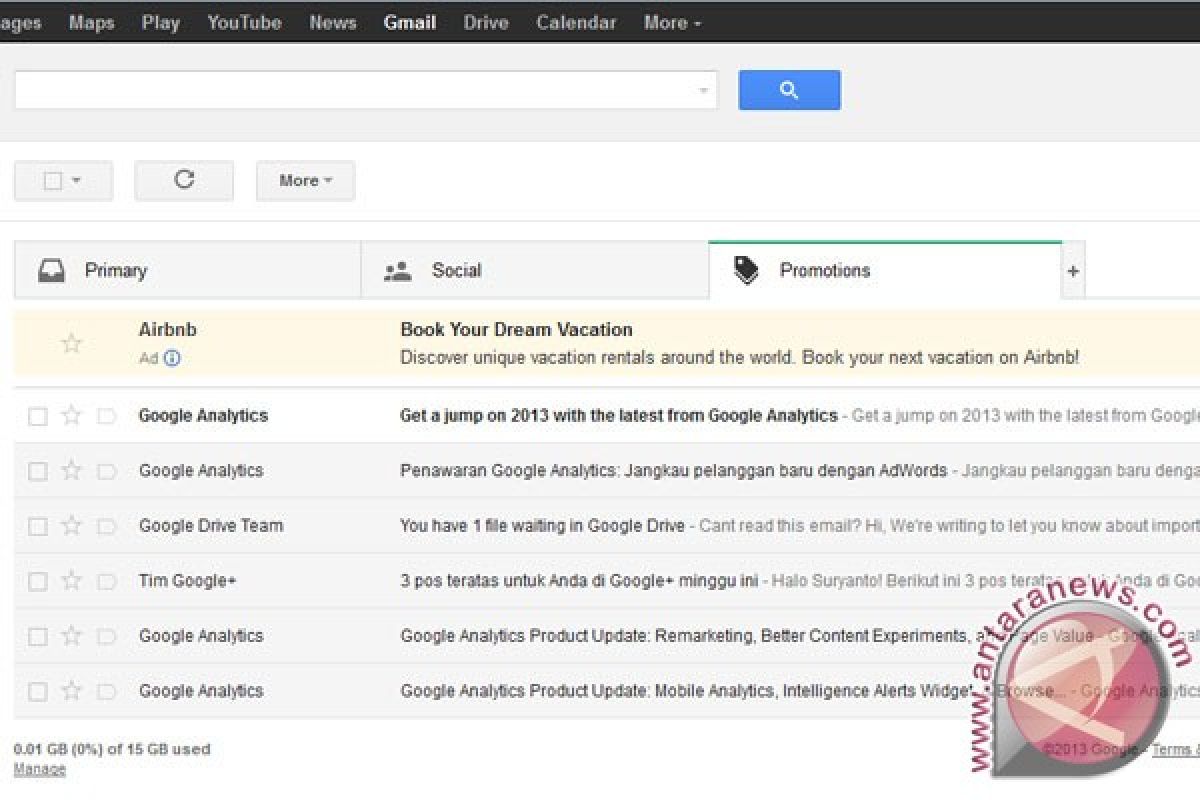Click the Manage storage link
The height and width of the screenshot is (800, 1200).
pyautogui.click(x=39, y=769)
